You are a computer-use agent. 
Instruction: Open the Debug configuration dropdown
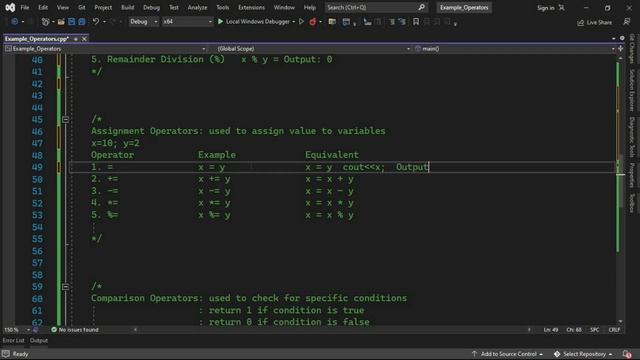[x=143, y=22]
